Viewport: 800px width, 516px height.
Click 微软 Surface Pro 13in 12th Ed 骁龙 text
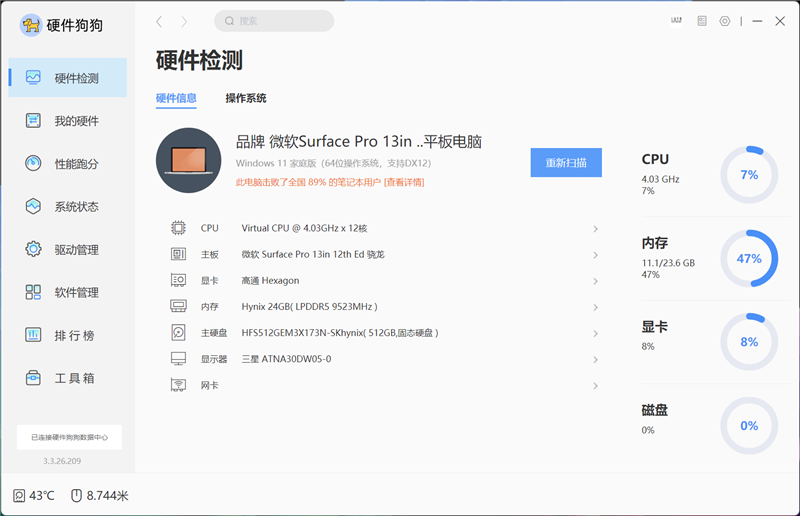click(313, 254)
